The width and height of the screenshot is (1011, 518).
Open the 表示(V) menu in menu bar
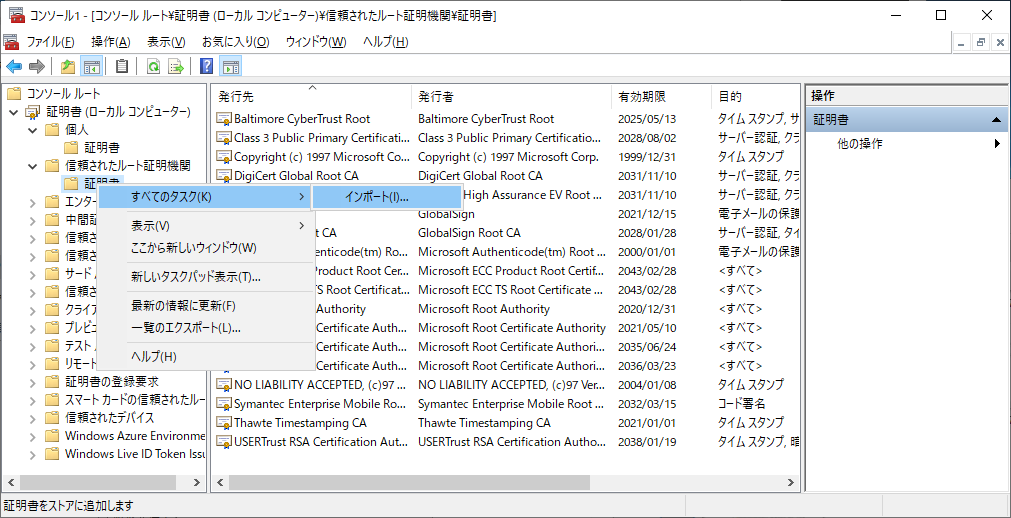pyautogui.click(x=166, y=43)
